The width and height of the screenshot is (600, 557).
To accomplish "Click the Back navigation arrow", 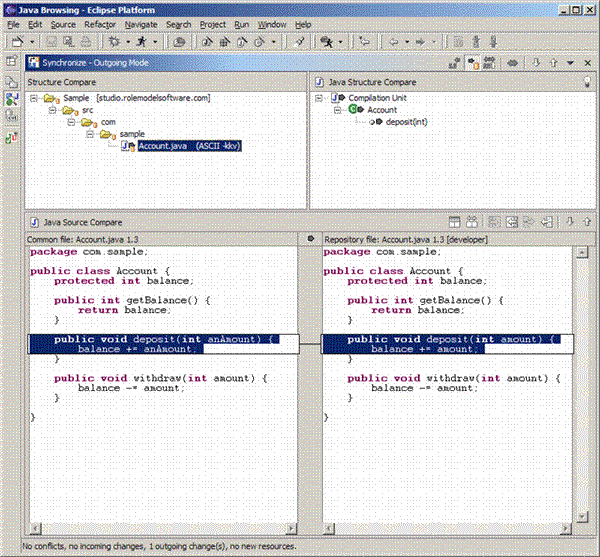I will 393,42.
